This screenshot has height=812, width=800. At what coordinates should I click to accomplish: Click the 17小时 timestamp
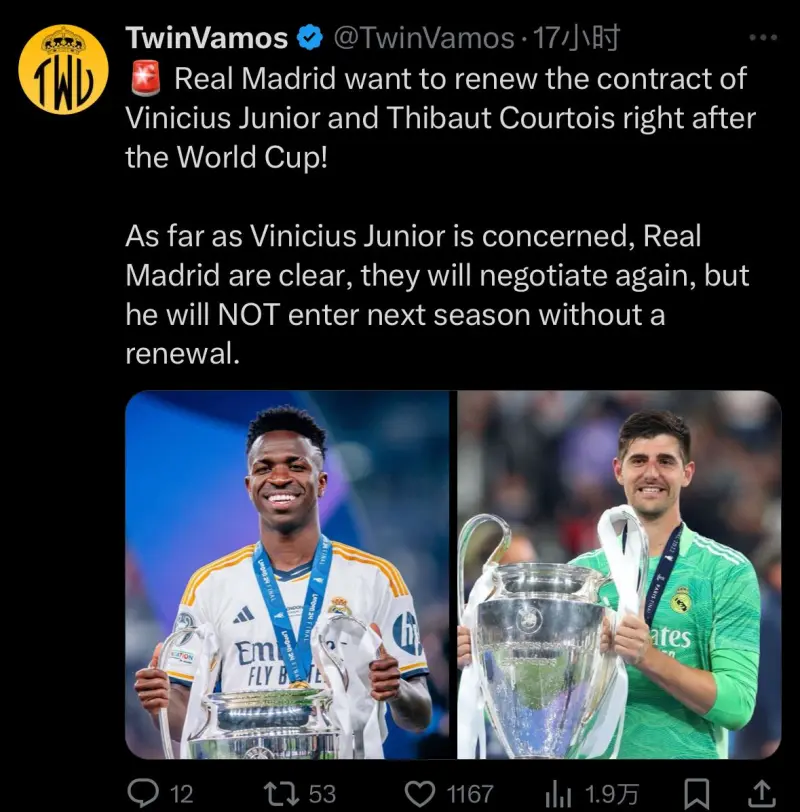[576, 38]
